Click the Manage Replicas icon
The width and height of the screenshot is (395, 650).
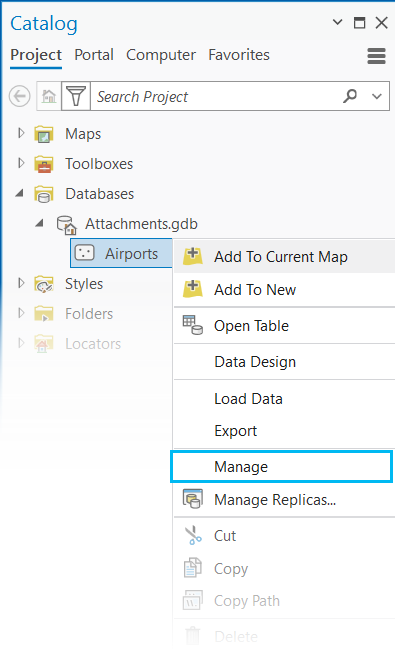[193, 499]
